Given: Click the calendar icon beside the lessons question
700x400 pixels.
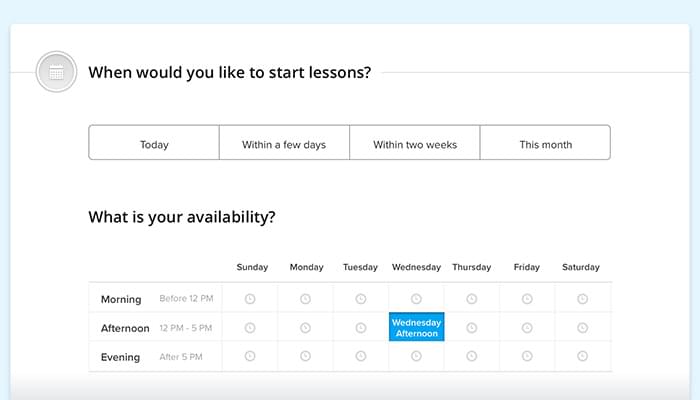Looking at the screenshot, I should (56, 72).
